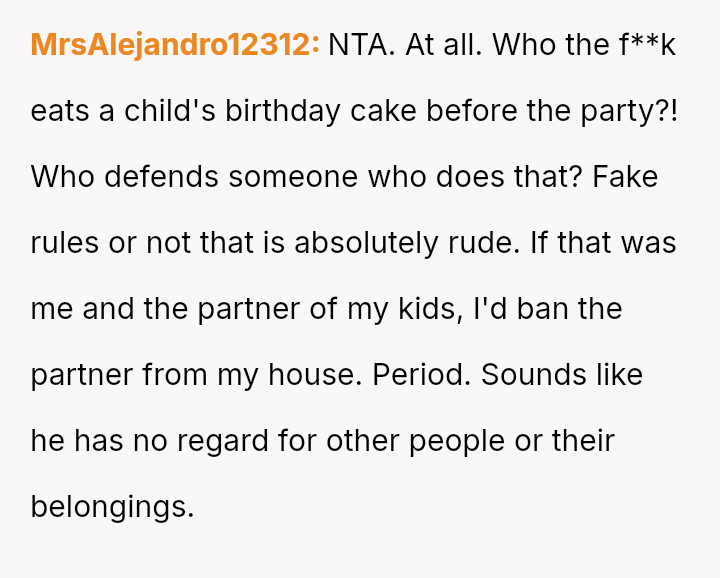This screenshot has width=720, height=578.
Task: Click the word "house." in the comment
Action: [x=318, y=375]
